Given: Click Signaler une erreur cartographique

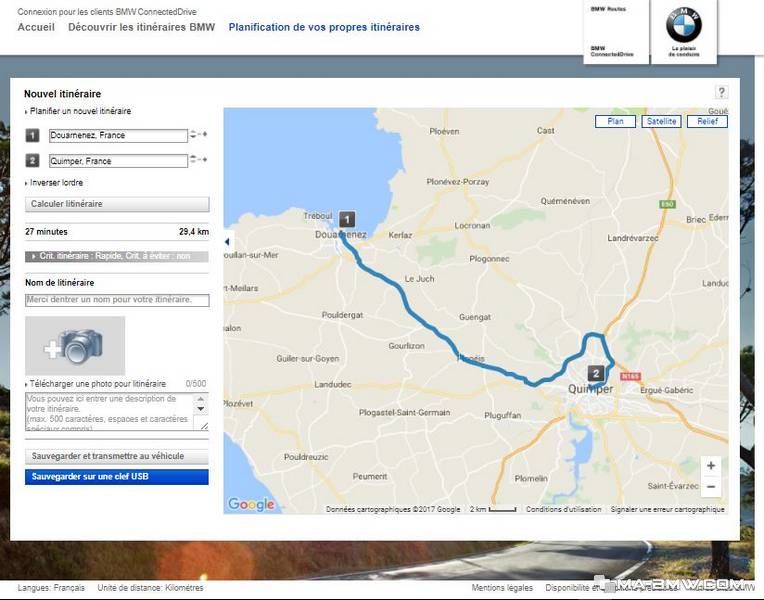Looking at the screenshot, I should [x=668, y=509].
